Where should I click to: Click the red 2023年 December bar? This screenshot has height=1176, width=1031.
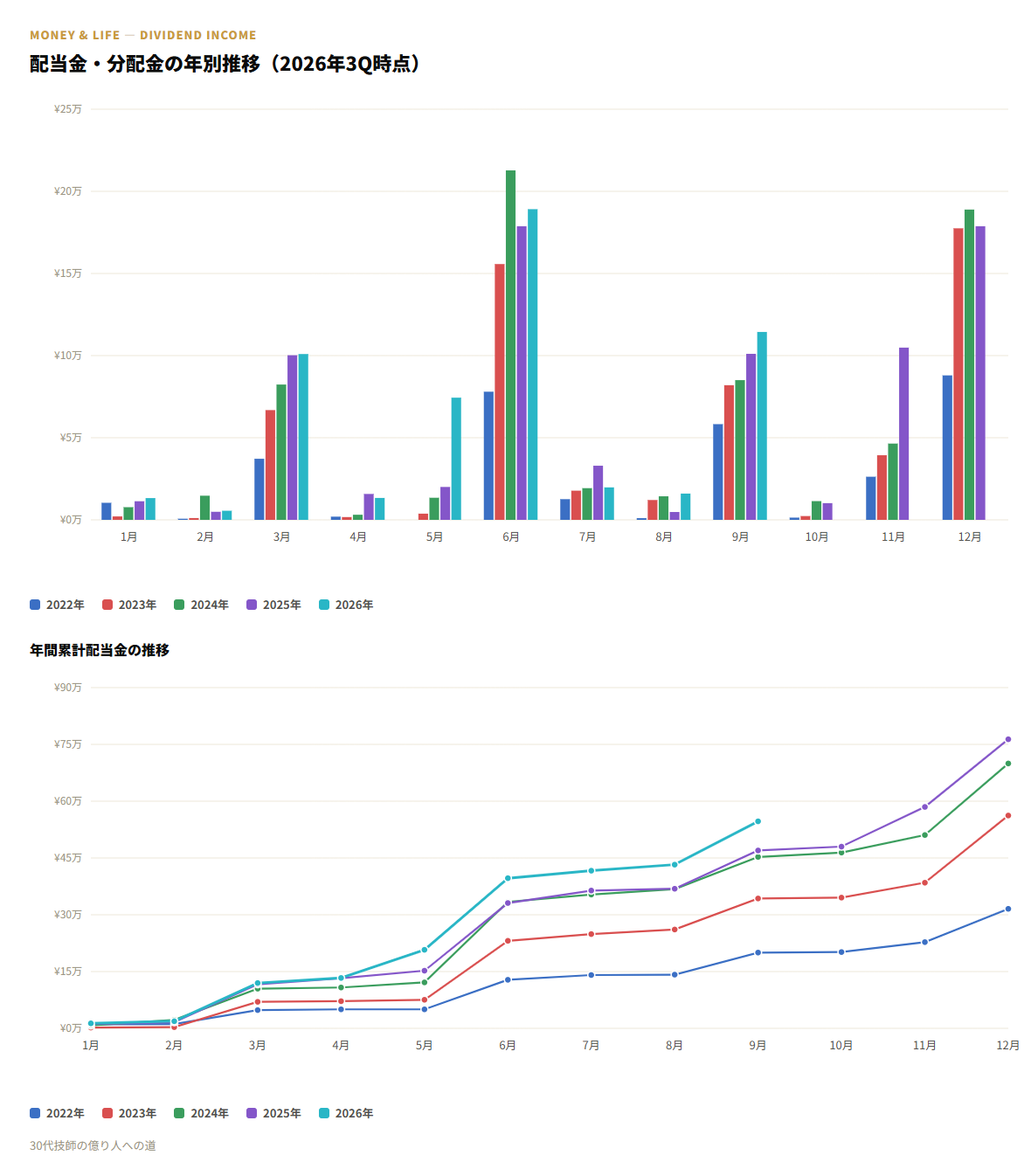[x=958, y=374]
